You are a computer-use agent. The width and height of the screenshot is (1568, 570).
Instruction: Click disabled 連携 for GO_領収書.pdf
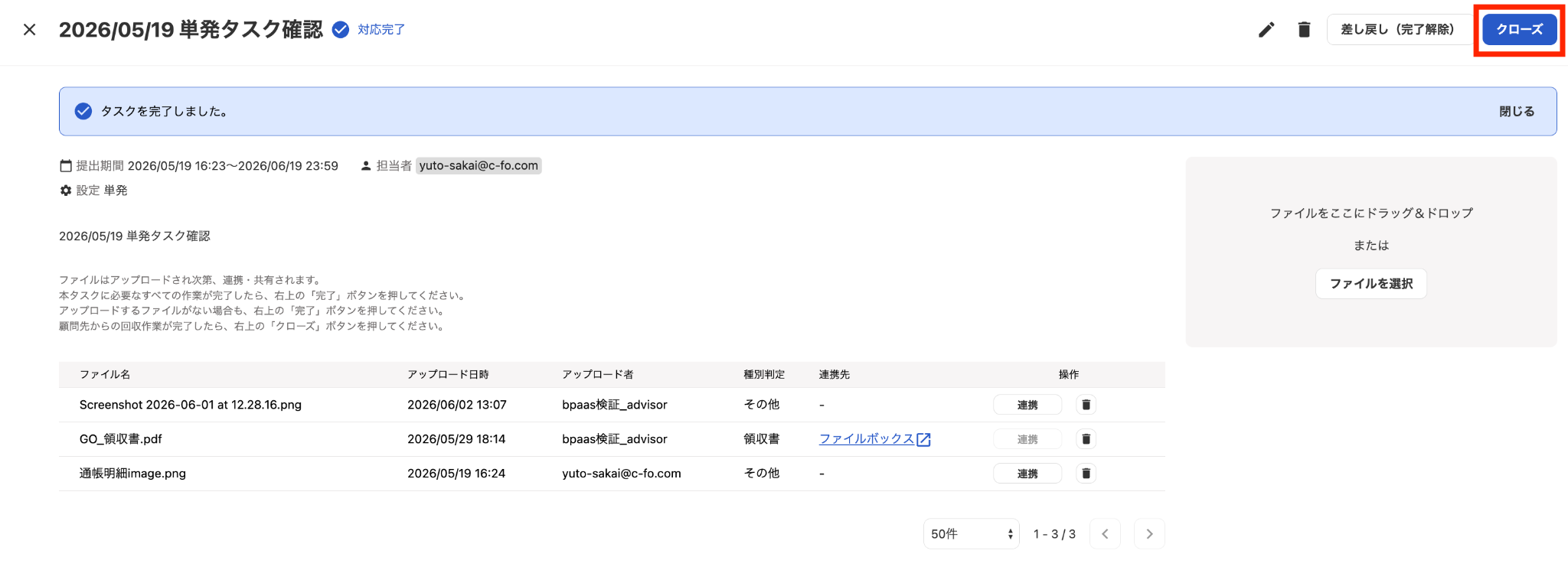point(1027,439)
